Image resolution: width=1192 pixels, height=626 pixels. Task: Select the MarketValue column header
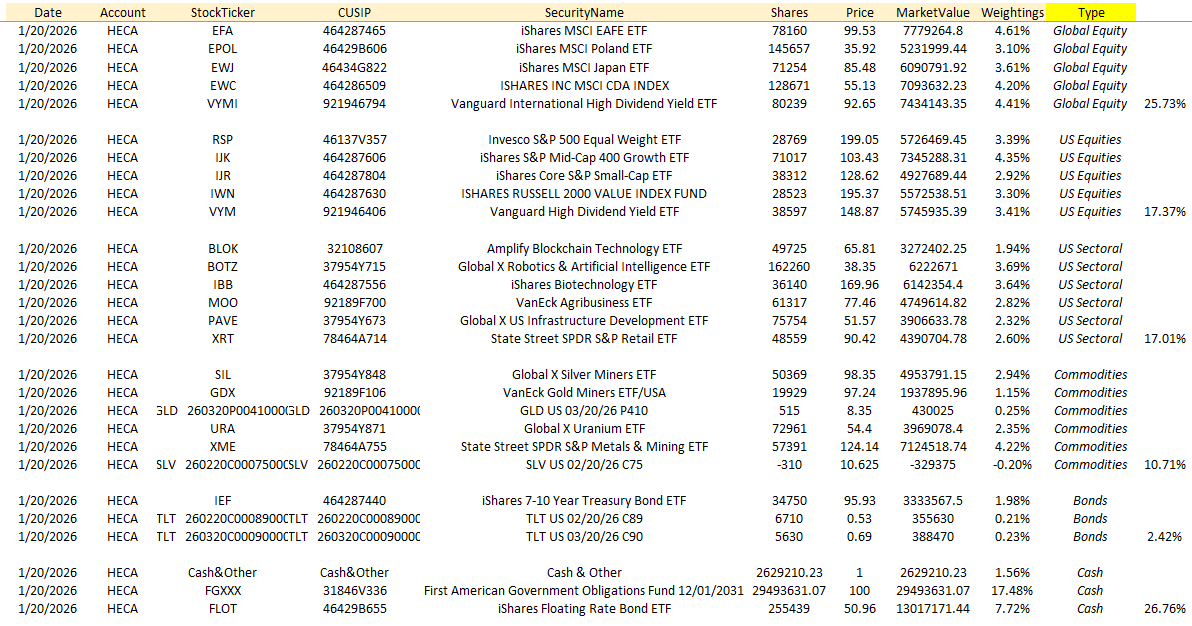934,13
